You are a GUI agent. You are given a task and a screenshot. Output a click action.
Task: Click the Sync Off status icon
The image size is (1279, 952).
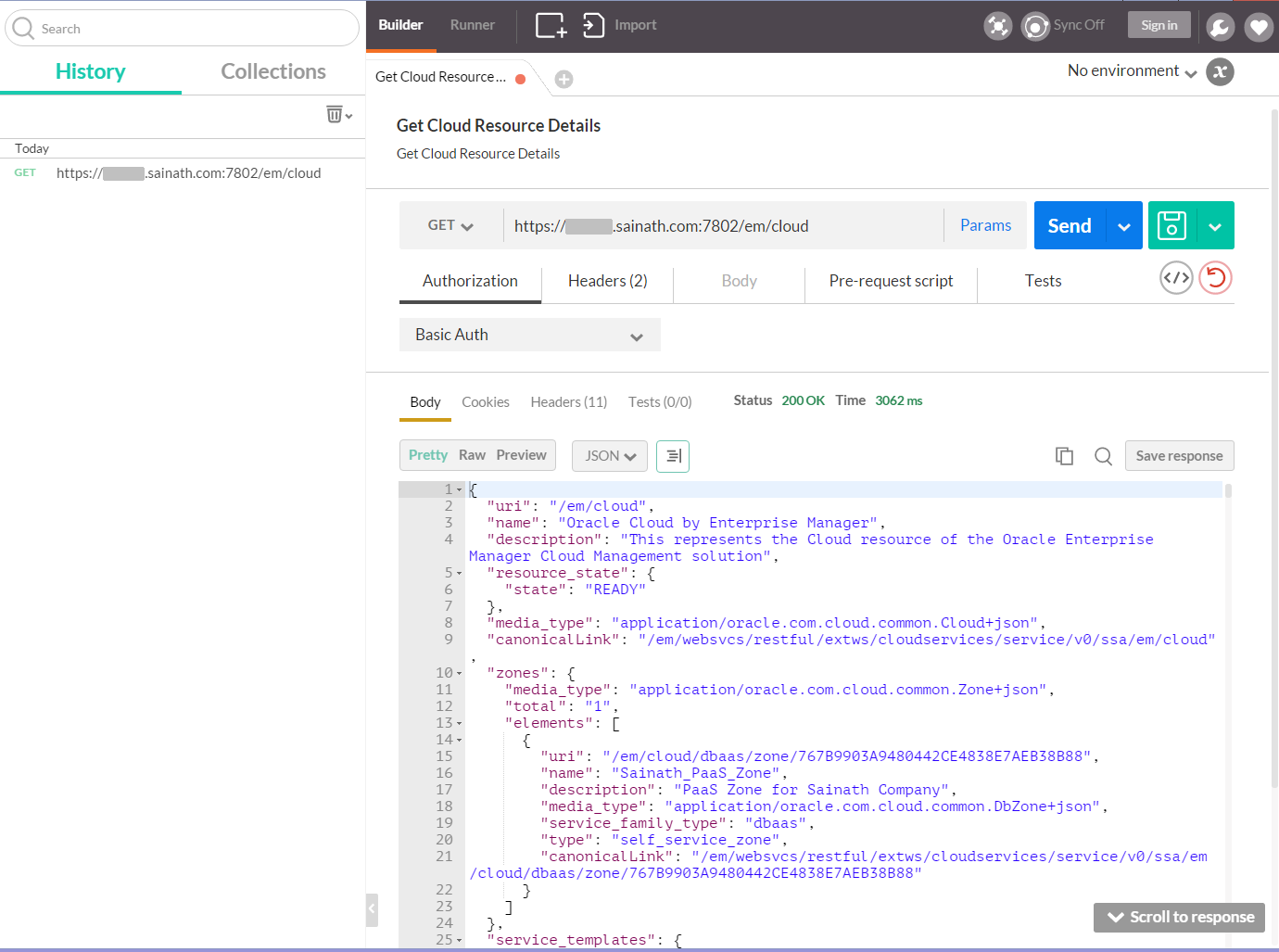pos(1034,26)
